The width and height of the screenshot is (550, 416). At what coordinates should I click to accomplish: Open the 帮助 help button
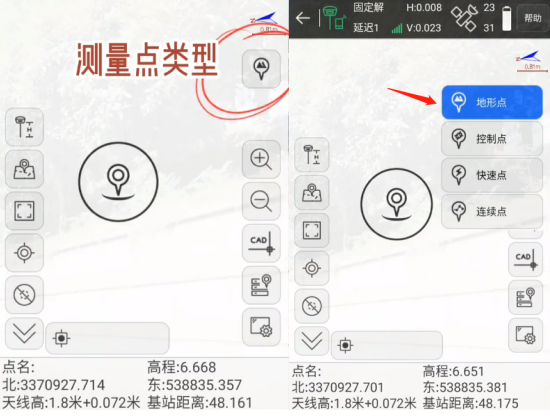point(533,18)
